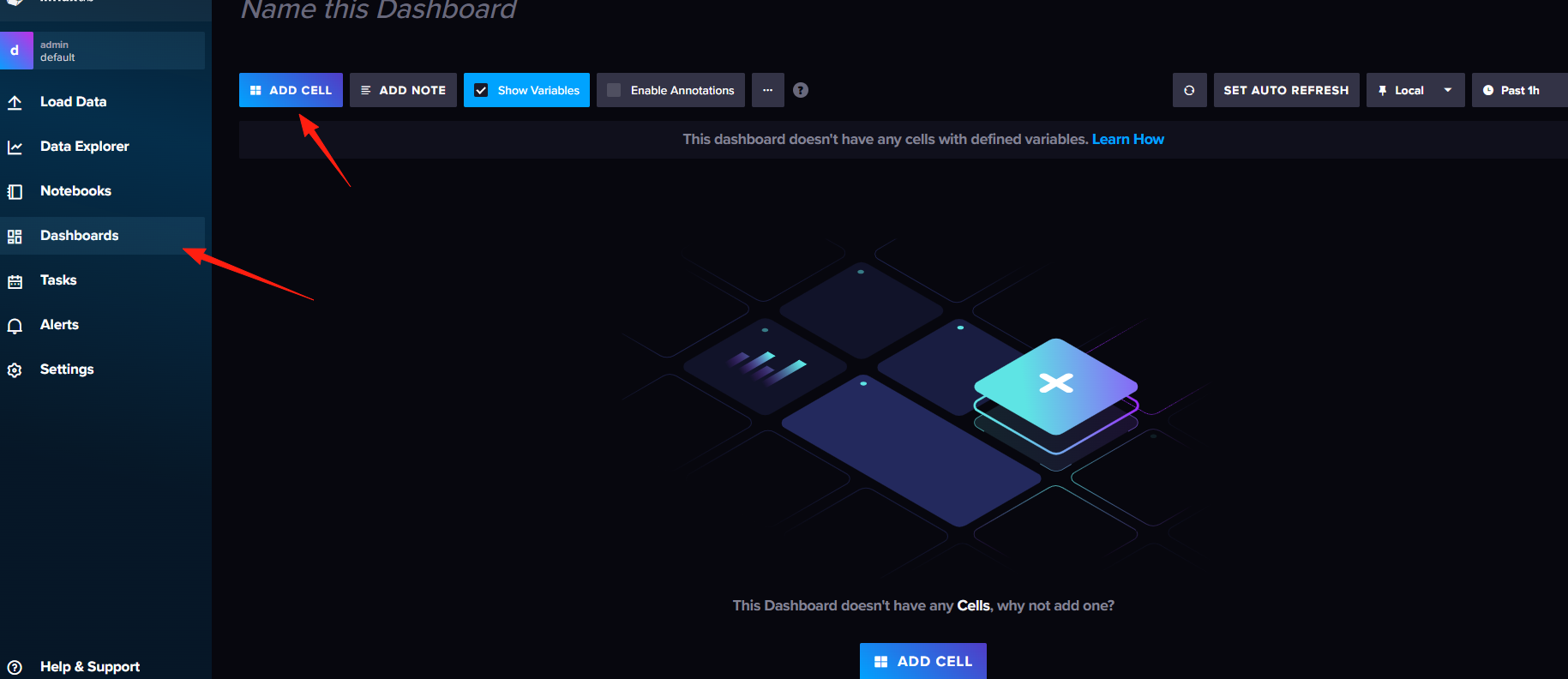Click the manual refresh circular arrow icon
The width and height of the screenshot is (1568, 679).
[1189, 90]
